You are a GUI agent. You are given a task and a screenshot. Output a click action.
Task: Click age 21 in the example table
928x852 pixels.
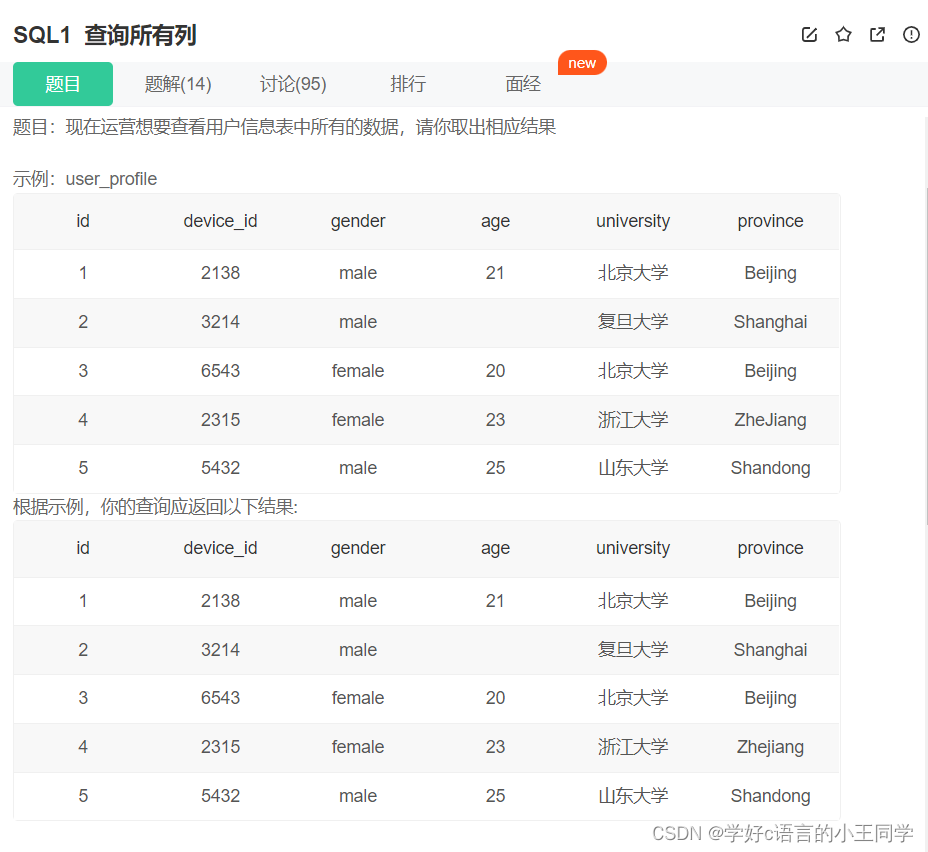point(495,273)
